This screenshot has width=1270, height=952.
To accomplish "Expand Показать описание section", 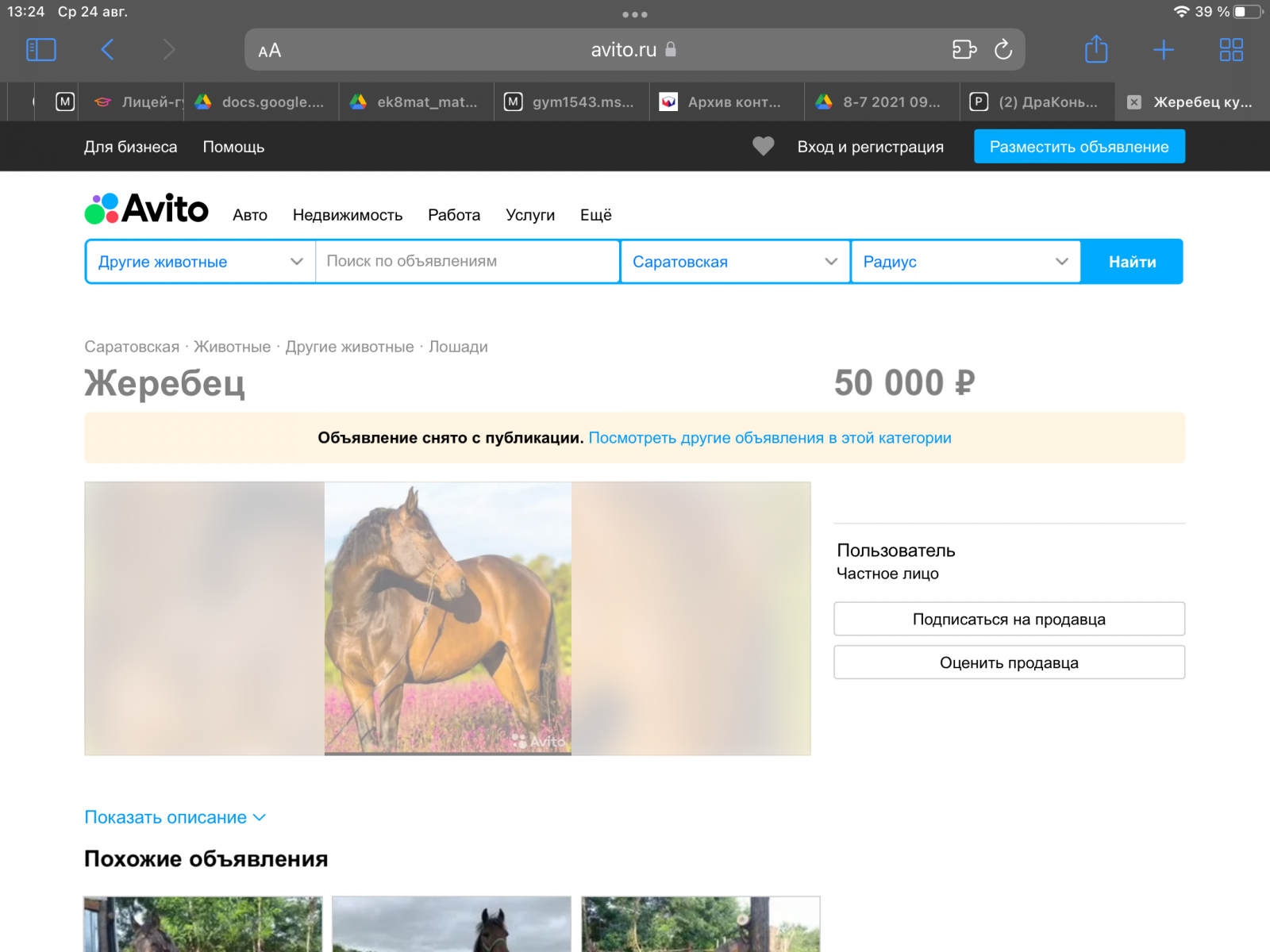I will 175,817.
